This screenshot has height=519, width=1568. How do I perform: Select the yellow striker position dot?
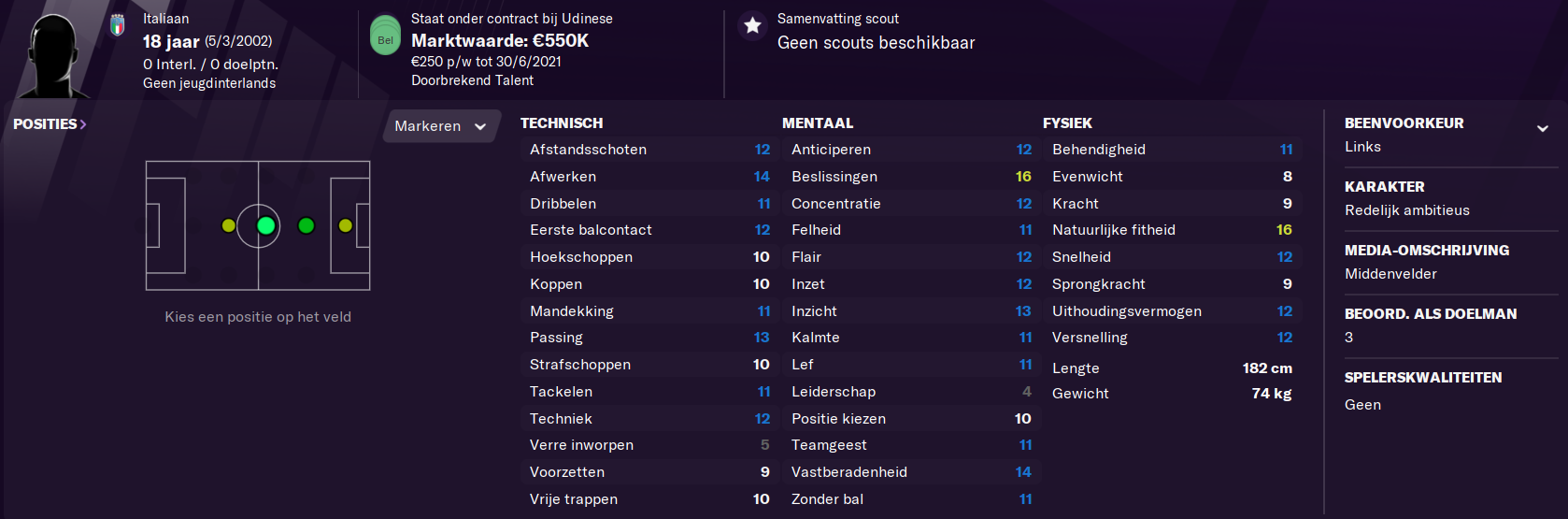click(x=346, y=225)
